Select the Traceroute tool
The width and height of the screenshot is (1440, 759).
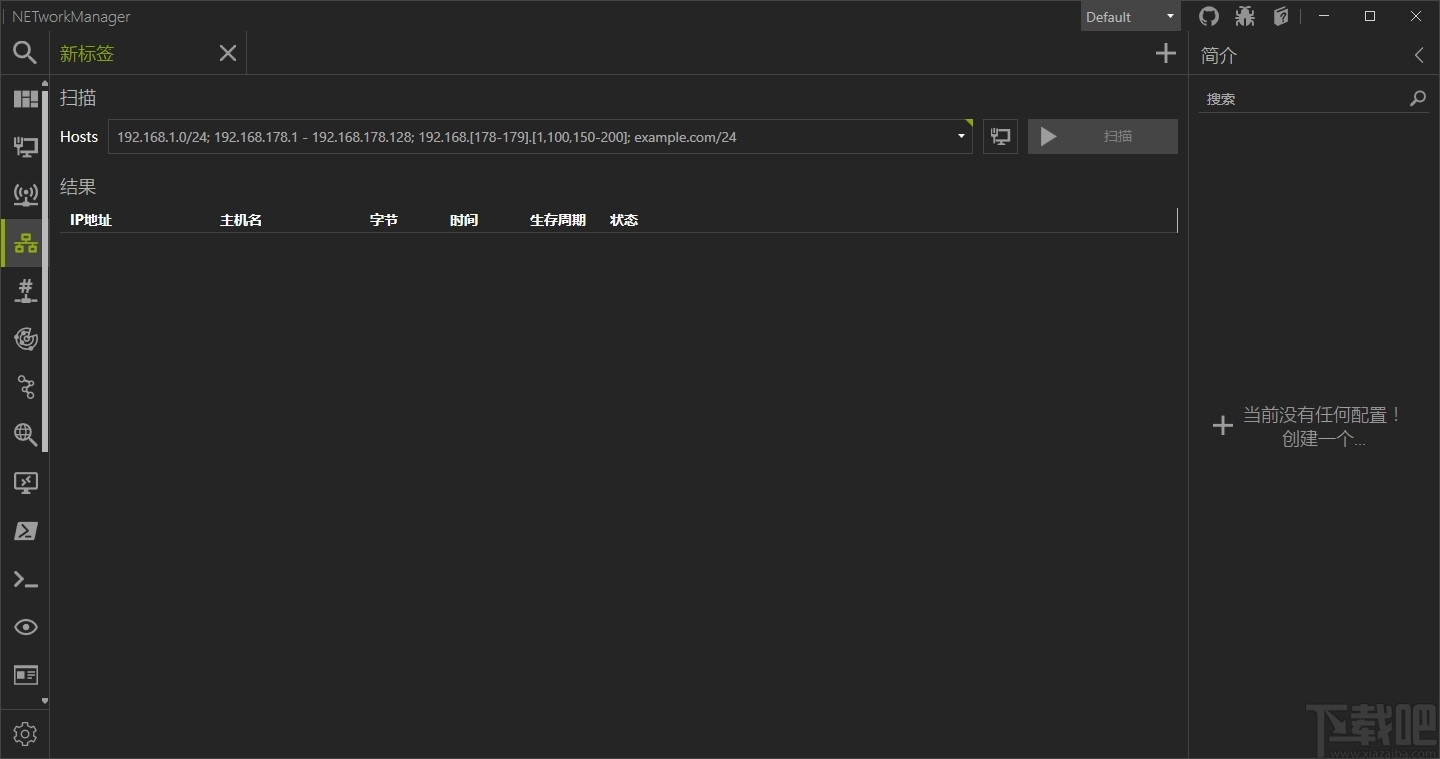[25, 387]
